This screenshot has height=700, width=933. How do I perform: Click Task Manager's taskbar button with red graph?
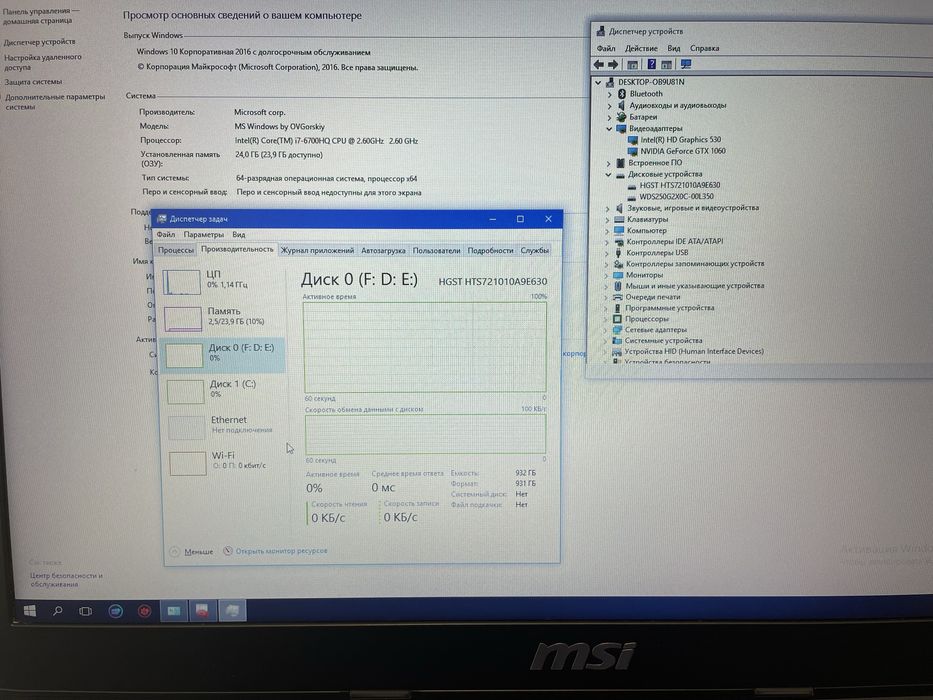click(202, 611)
